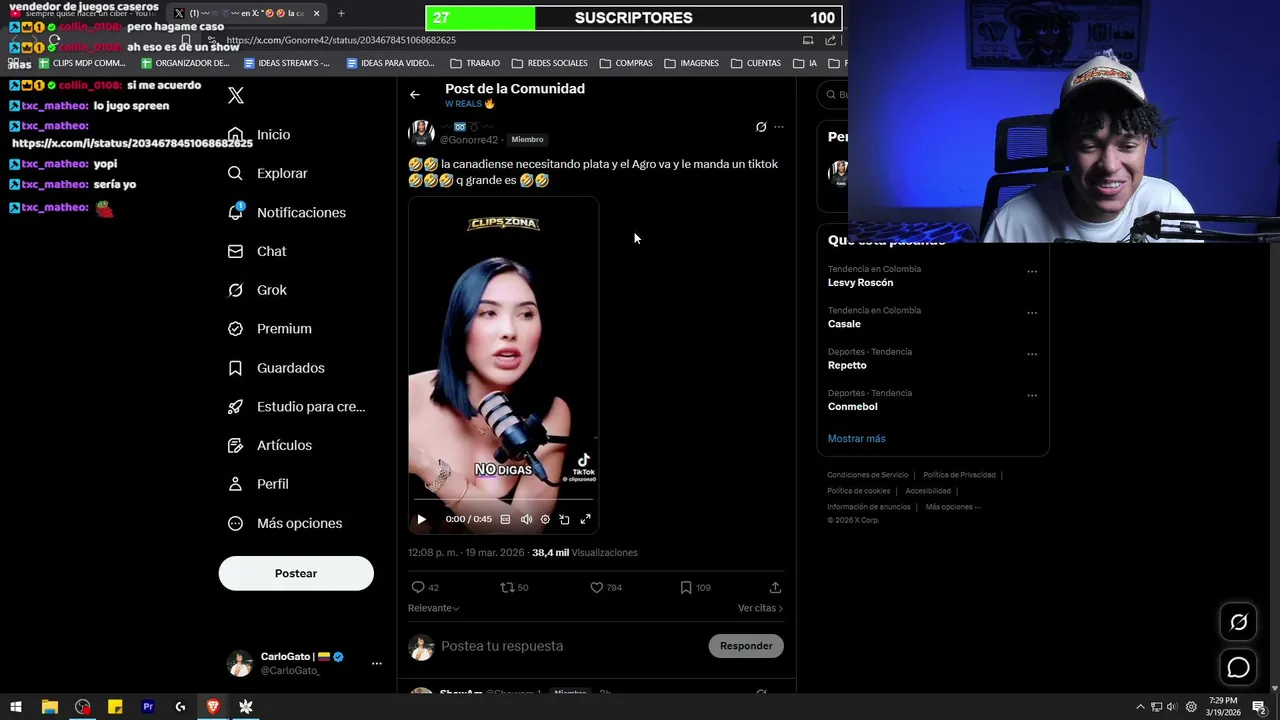This screenshot has height=720, width=1280.
Task: Click the video progress bar
Action: [503, 498]
